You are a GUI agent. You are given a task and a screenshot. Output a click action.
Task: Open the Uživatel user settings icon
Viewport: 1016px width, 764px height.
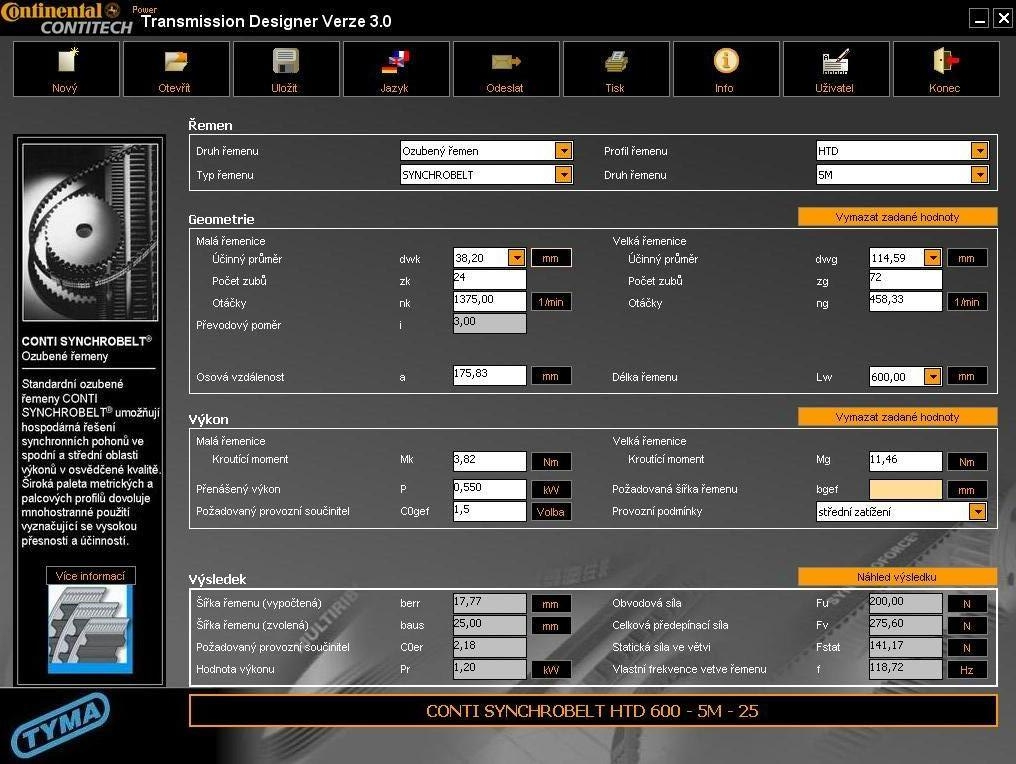click(x=836, y=69)
